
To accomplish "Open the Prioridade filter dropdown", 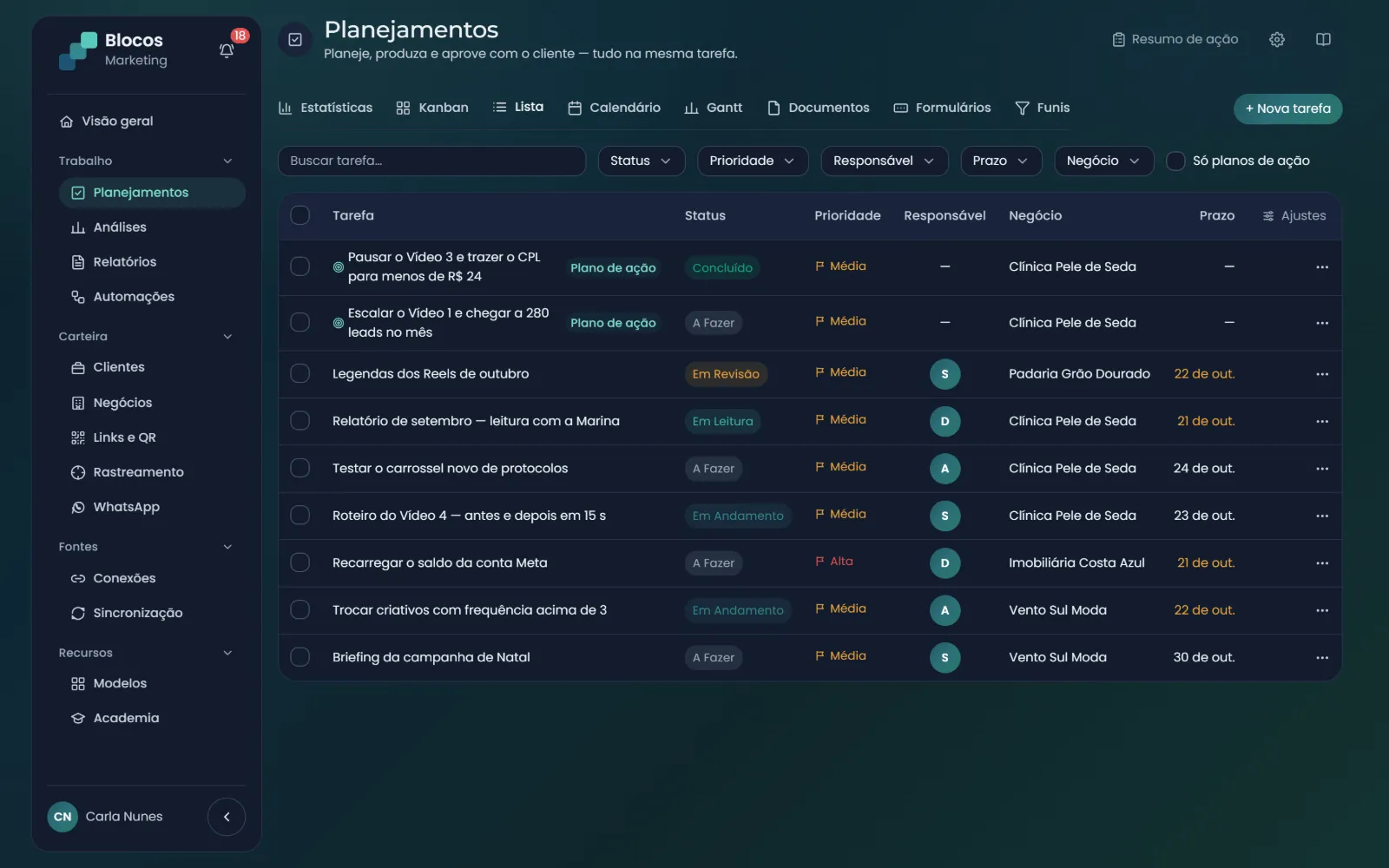I will point(752,161).
